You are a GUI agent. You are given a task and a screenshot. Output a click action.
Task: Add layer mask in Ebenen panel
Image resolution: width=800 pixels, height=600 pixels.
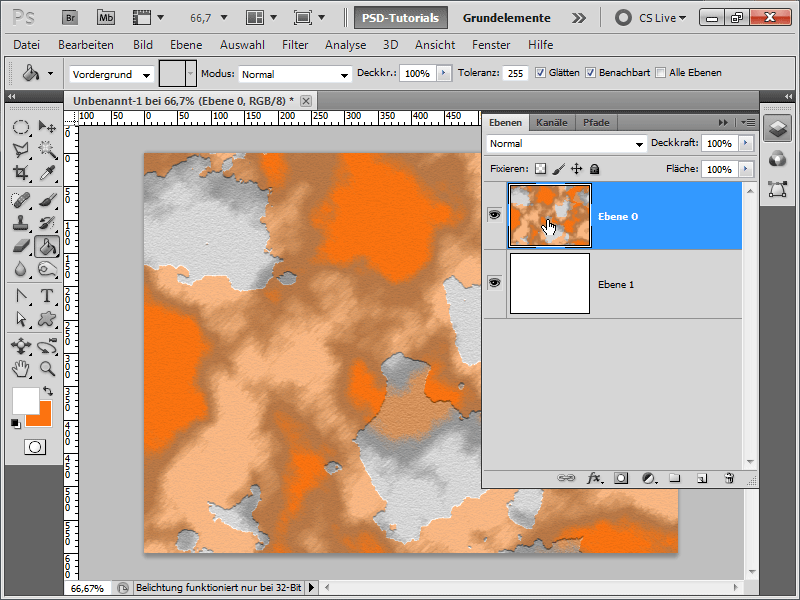click(x=621, y=478)
